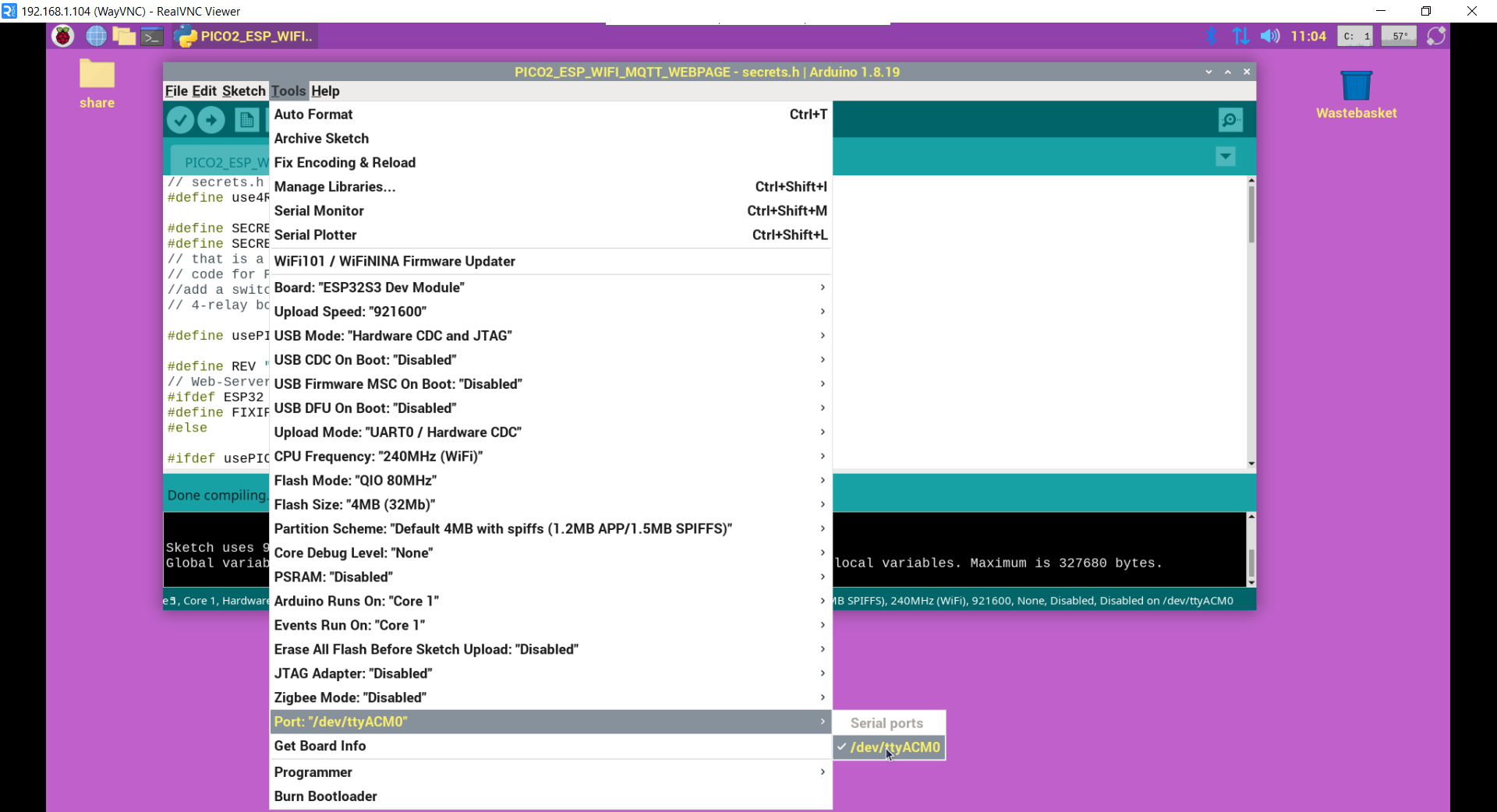Click the editor scrollbar down arrow

pyautogui.click(x=1251, y=464)
